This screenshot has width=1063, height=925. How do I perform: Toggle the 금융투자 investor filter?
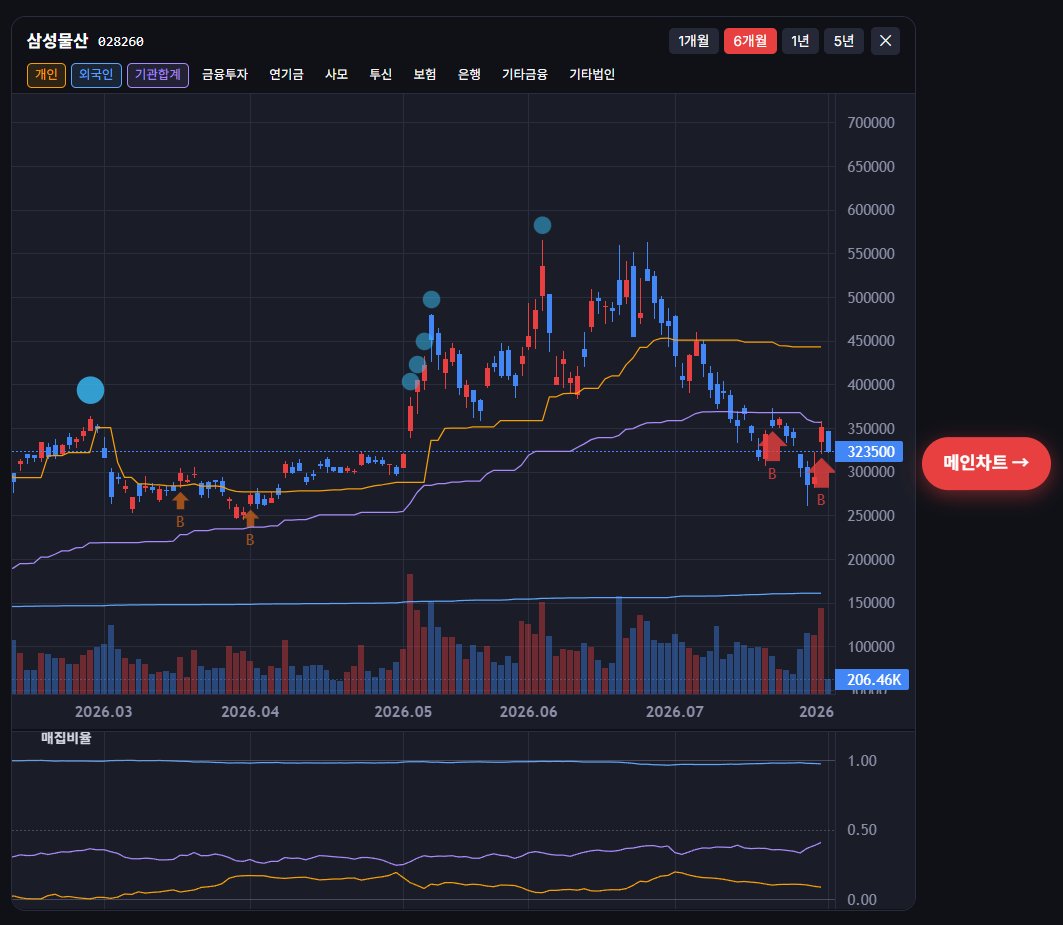[x=225, y=75]
